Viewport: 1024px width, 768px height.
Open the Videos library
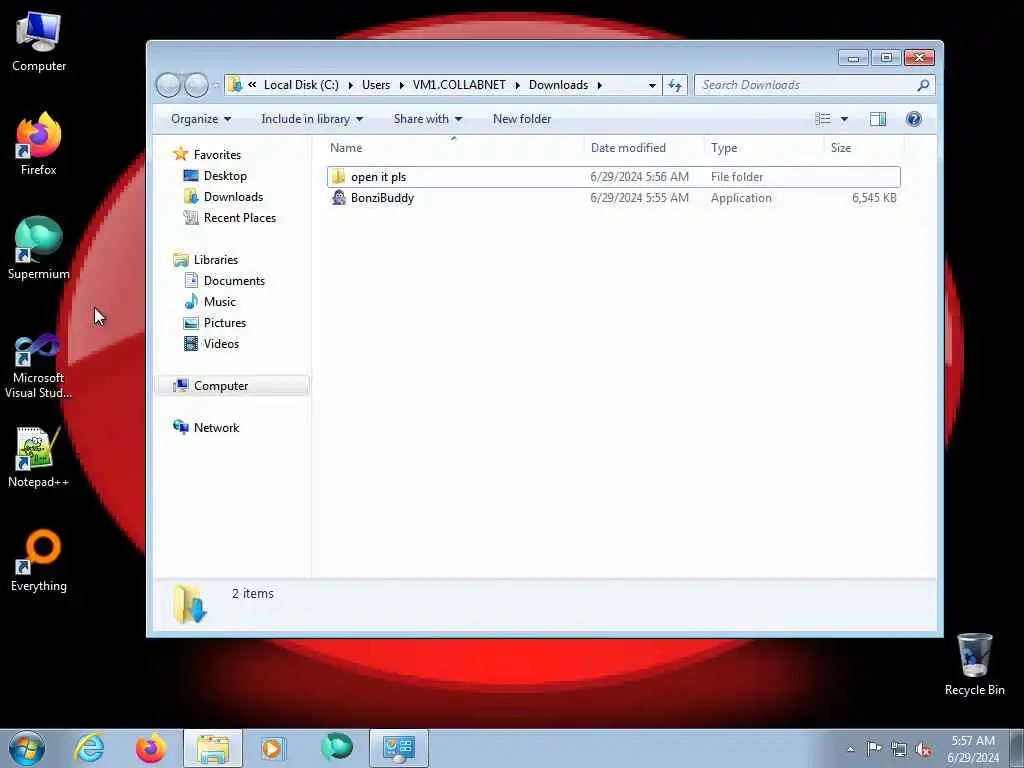221,344
